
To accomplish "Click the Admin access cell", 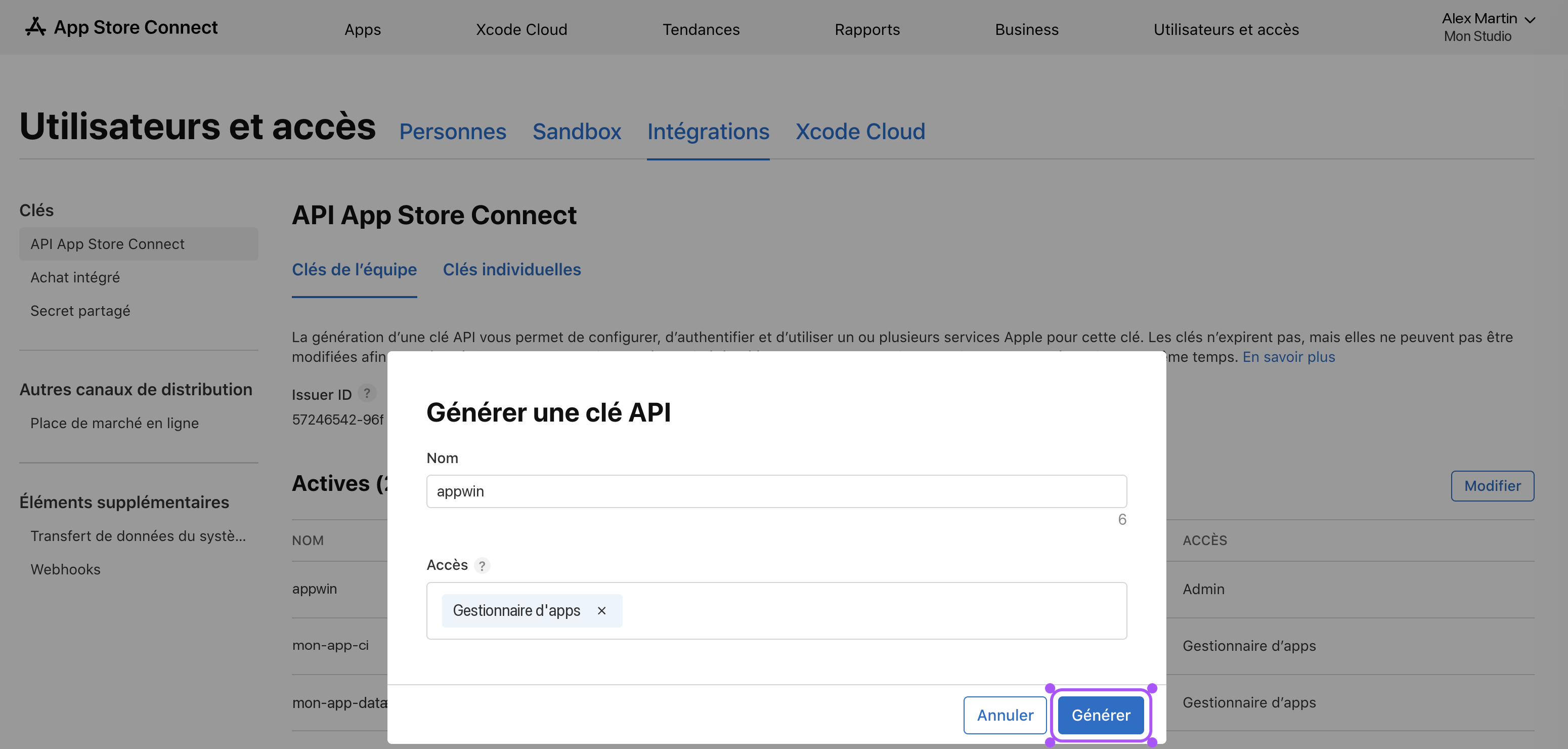I will tap(1203, 590).
